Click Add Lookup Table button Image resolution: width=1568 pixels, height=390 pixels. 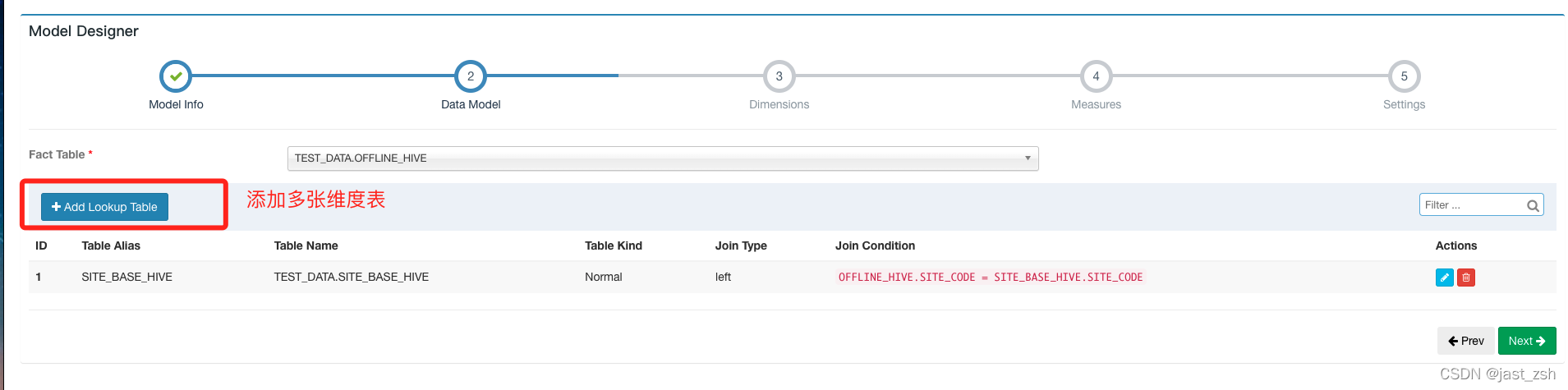(x=104, y=207)
